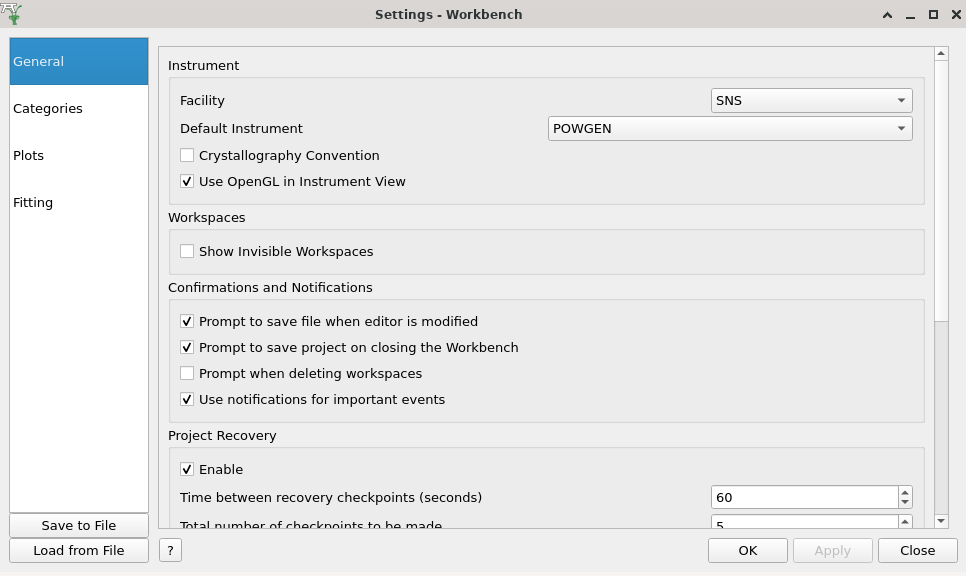The width and height of the screenshot is (966, 576).
Task: Open the Plots settings section
Action: [28, 156]
